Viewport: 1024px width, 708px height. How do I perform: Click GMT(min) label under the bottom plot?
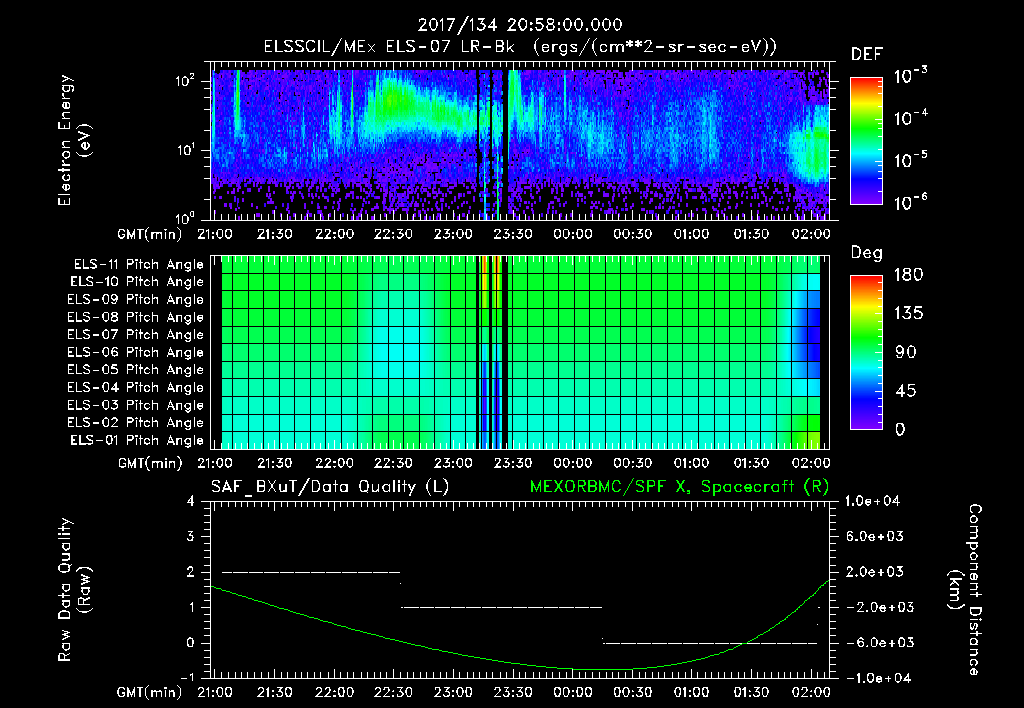(150, 692)
